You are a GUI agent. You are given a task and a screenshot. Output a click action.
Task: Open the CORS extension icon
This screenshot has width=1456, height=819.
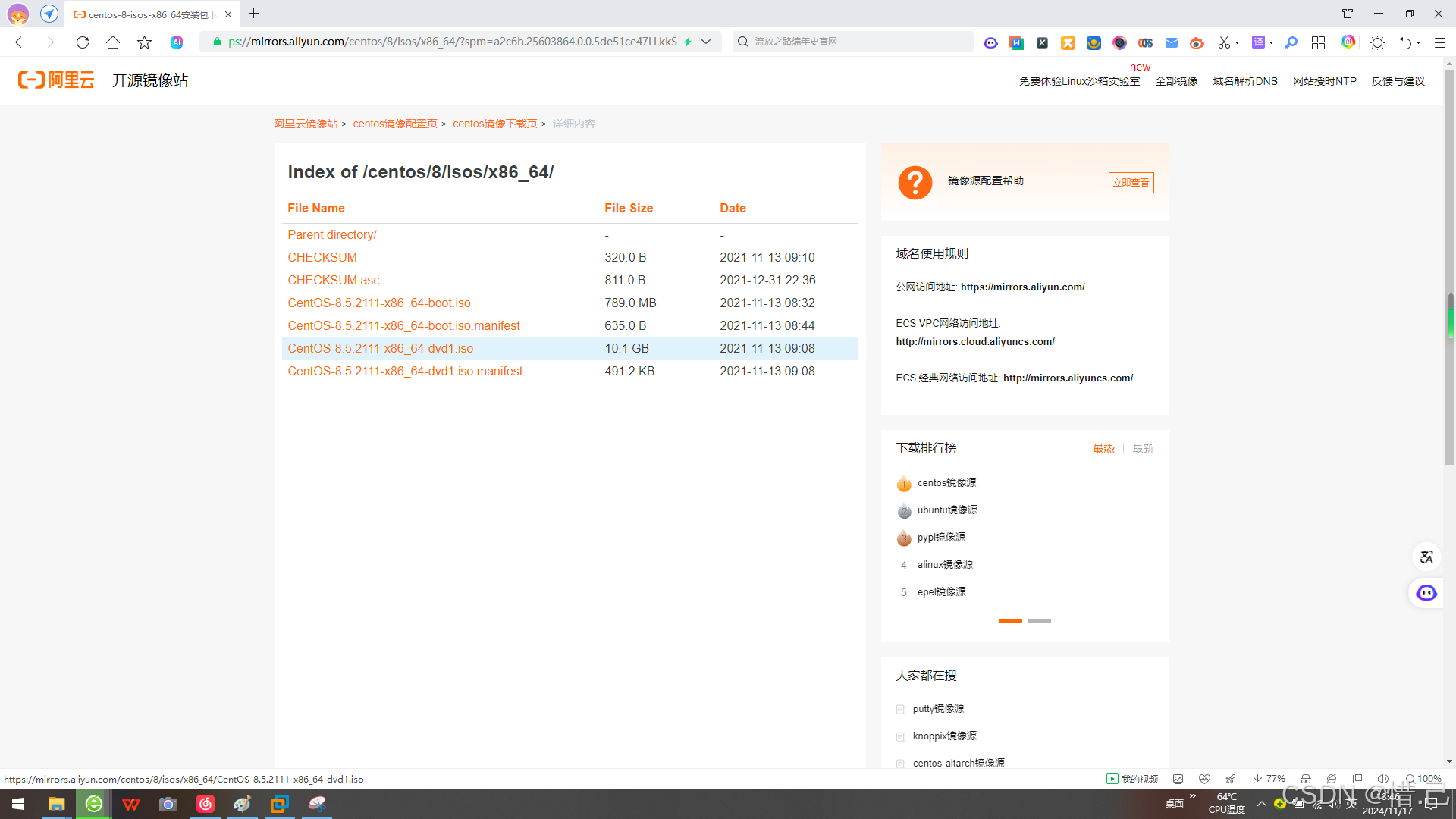click(x=1145, y=42)
